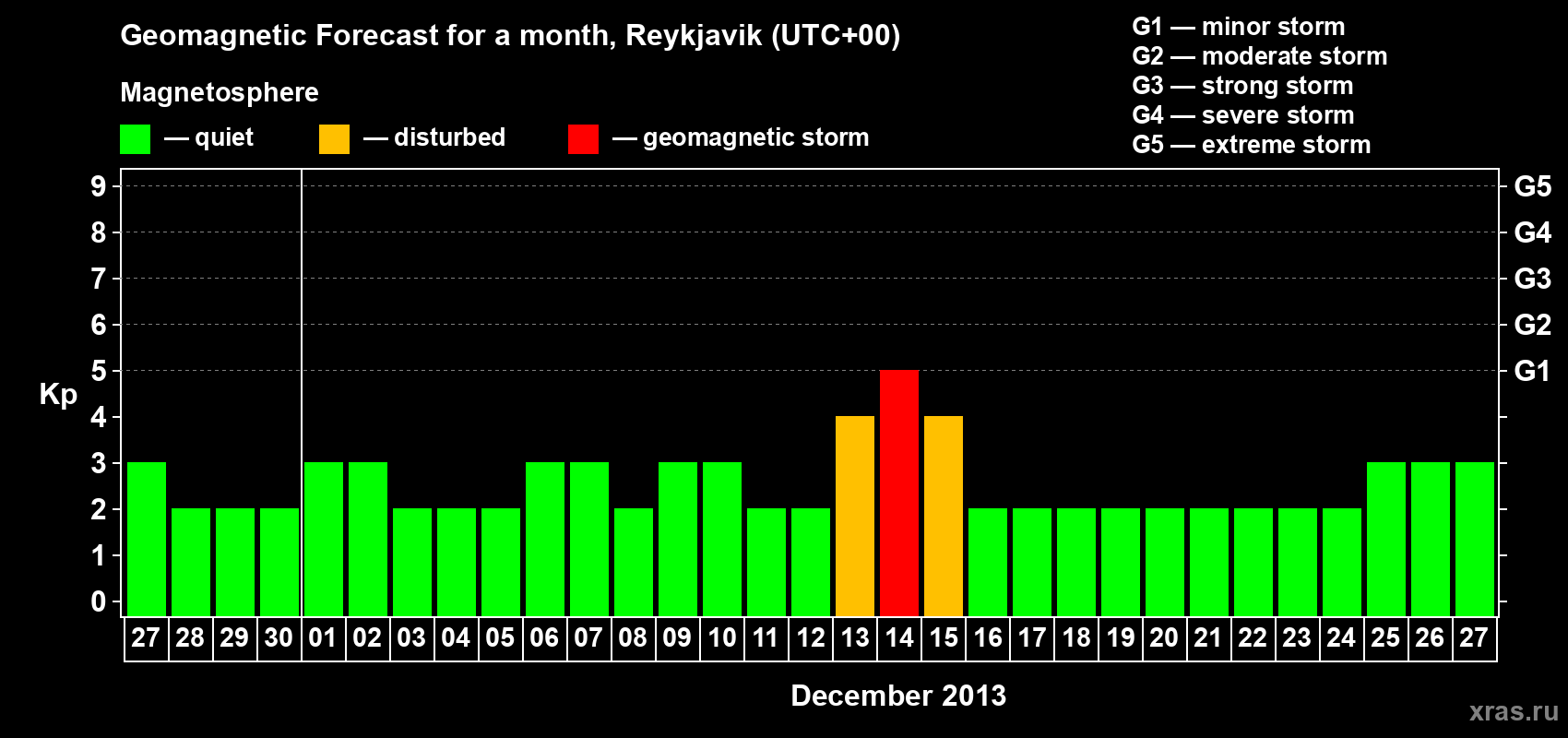This screenshot has height=738, width=1568.
Task: Click the 'December 2013' month label
Action: (x=898, y=696)
